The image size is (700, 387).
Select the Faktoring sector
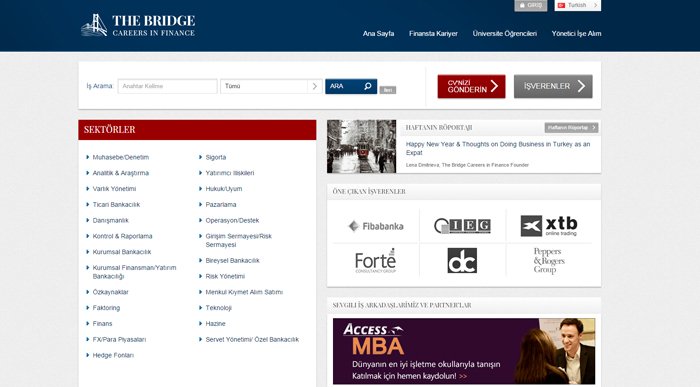(x=106, y=308)
